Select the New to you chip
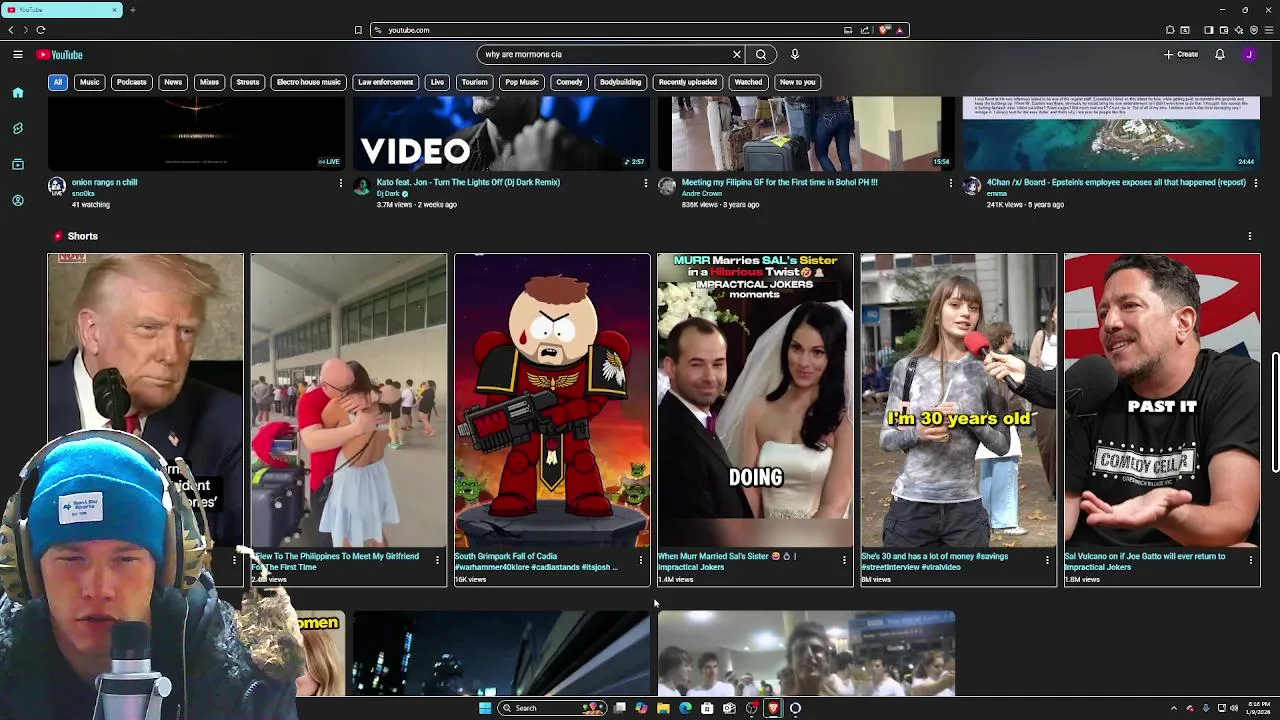1280x720 pixels. coord(798,82)
